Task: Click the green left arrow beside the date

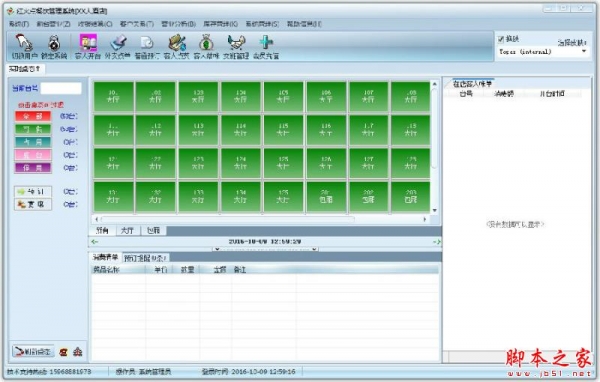Action: [95, 242]
